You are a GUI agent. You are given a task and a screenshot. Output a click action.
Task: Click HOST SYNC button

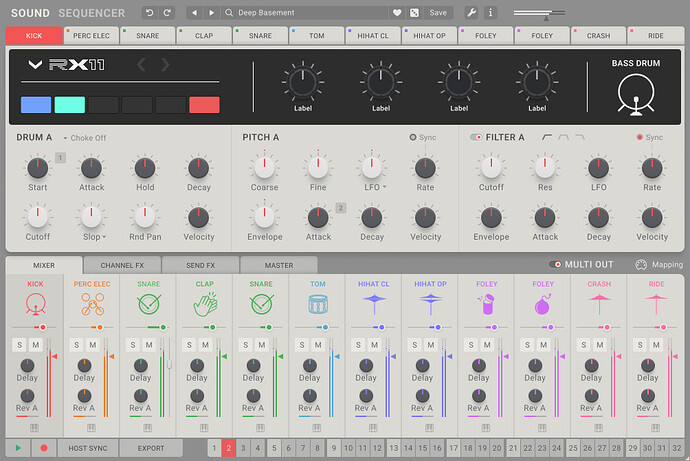tap(88, 448)
